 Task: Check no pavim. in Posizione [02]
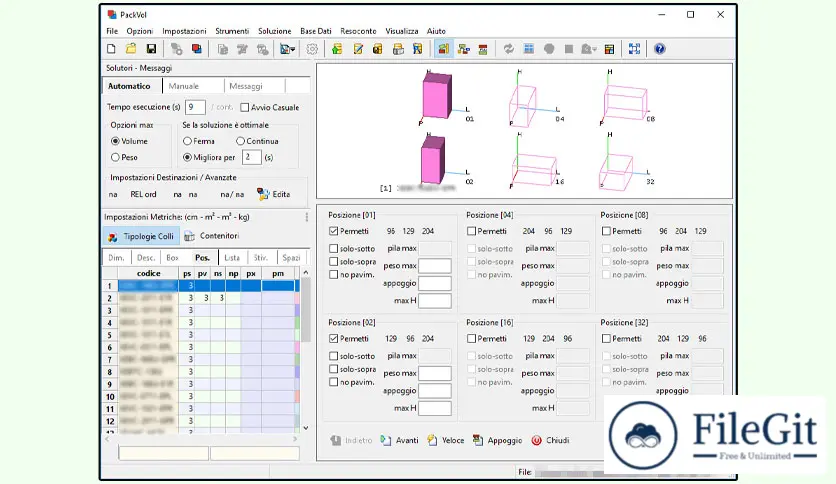pos(334,382)
